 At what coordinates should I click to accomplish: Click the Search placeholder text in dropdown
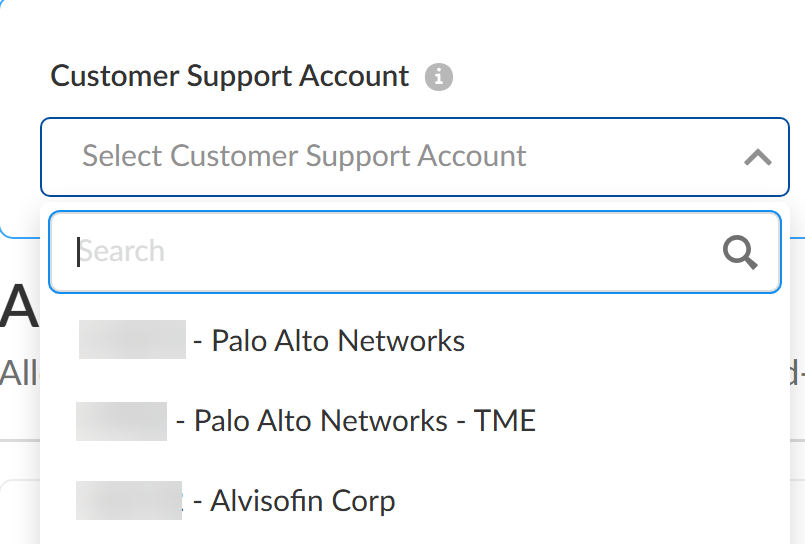coord(123,251)
